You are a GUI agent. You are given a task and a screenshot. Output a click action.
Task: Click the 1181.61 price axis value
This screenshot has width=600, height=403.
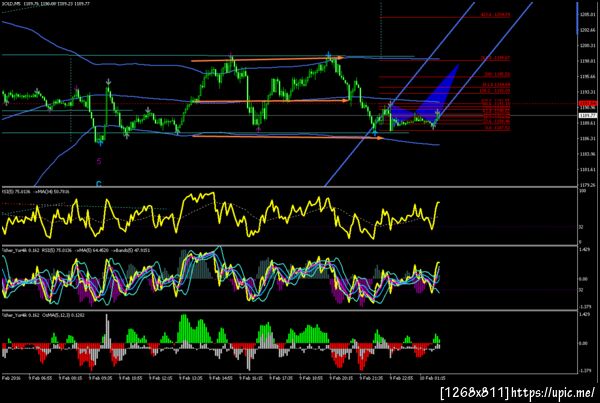click(587, 170)
